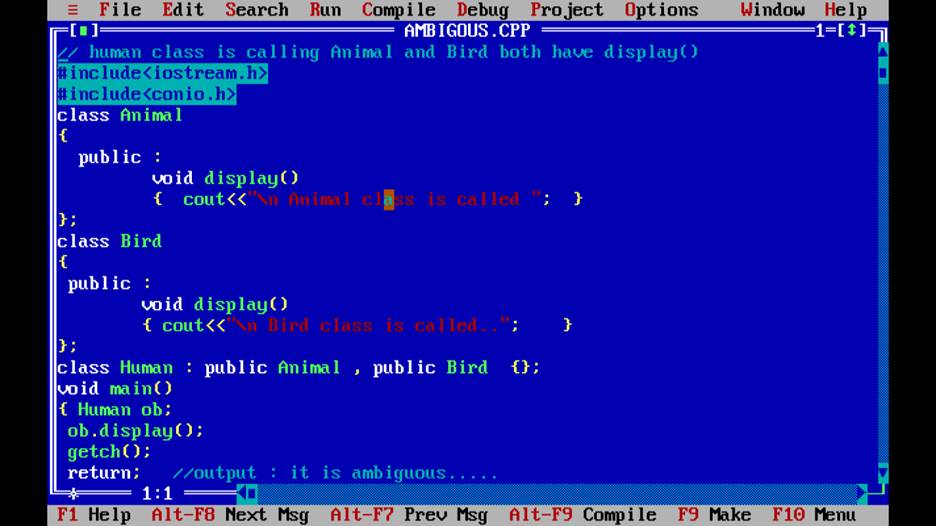
Task: Open the system menu (≡) icon
Action: [73, 10]
